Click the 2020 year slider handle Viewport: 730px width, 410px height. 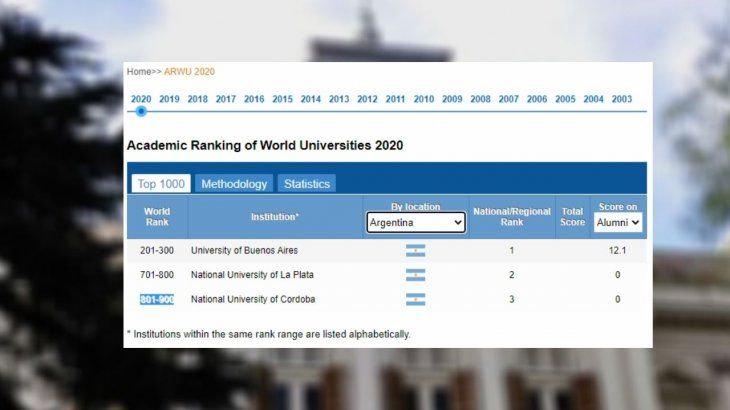(141, 111)
